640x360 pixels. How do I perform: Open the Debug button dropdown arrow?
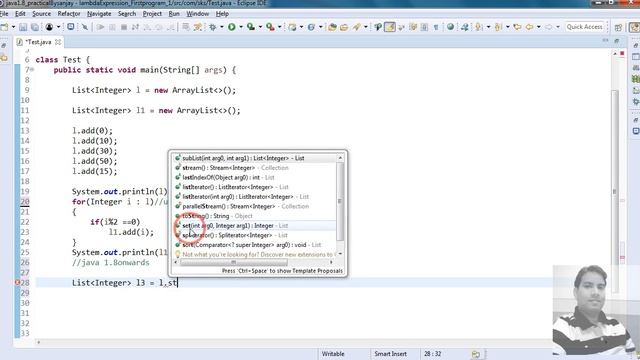pyautogui.click(x=222, y=27)
